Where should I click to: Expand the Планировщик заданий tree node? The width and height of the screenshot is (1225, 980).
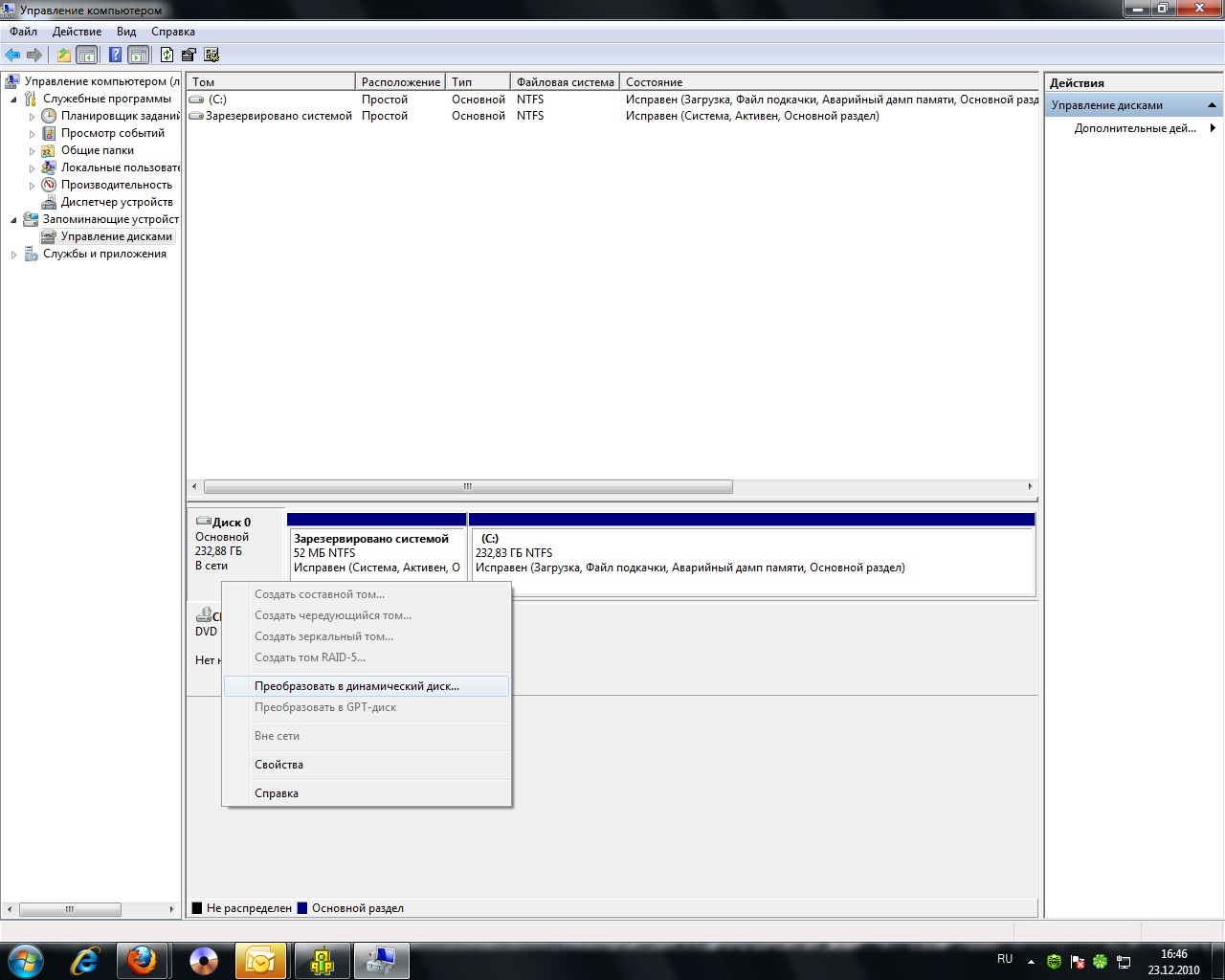click(32, 117)
